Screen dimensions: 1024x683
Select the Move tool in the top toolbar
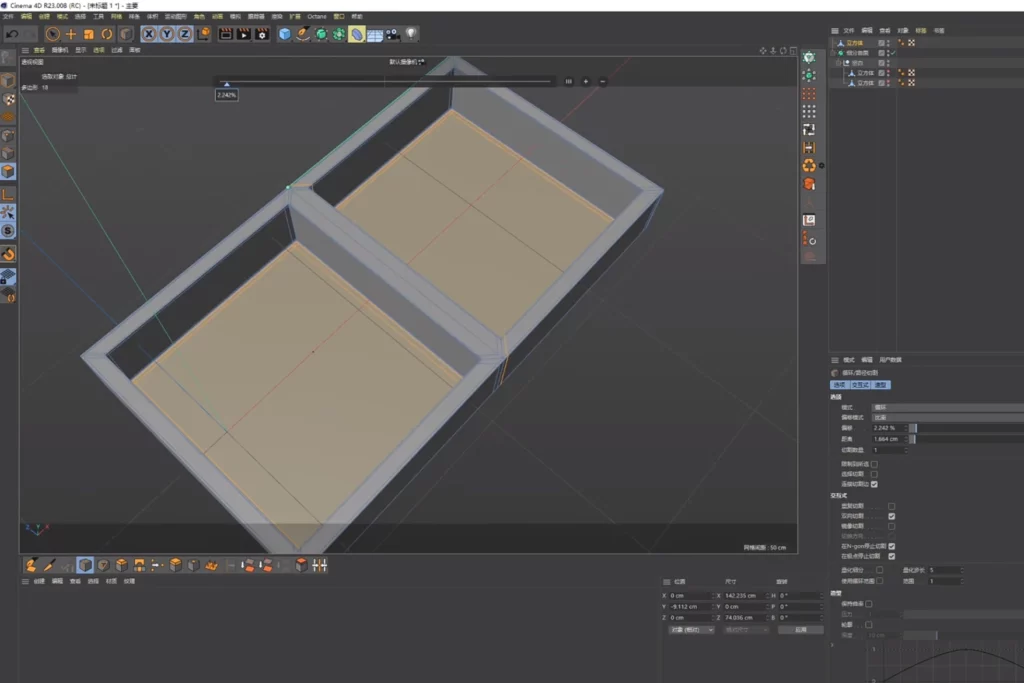pyautogui.click(x=71, y=34)
